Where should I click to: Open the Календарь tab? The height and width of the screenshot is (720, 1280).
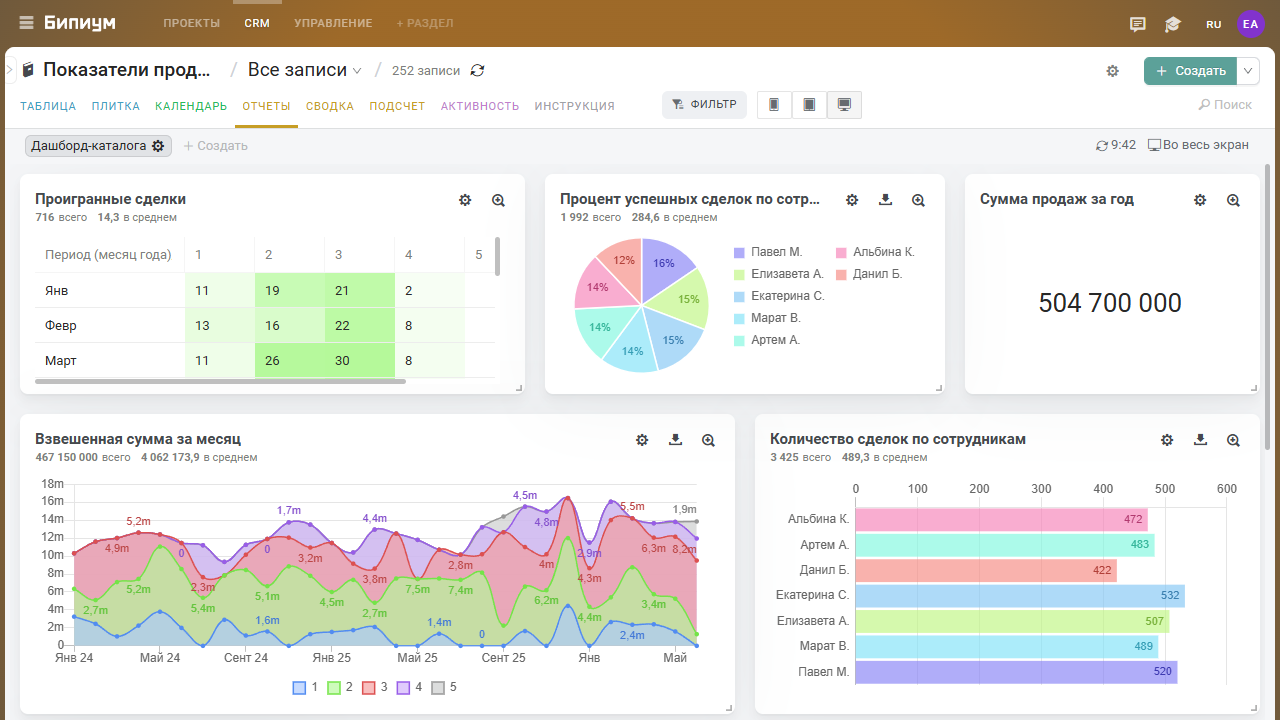191,106
